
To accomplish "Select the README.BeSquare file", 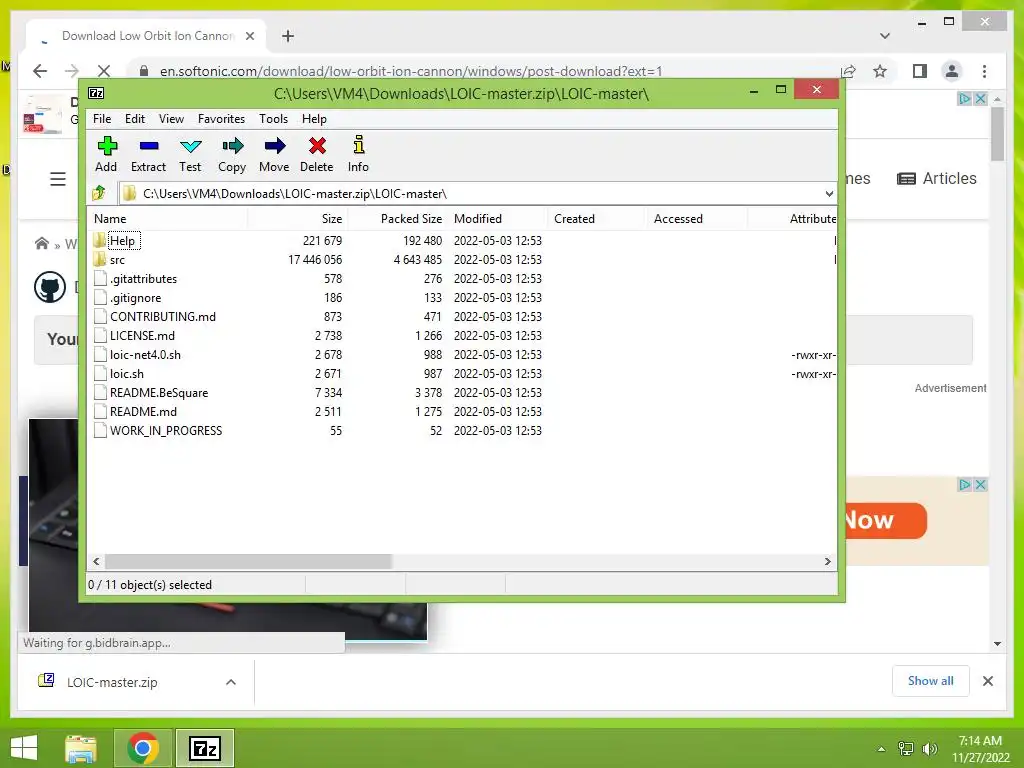I will click(x=159, y=392).
